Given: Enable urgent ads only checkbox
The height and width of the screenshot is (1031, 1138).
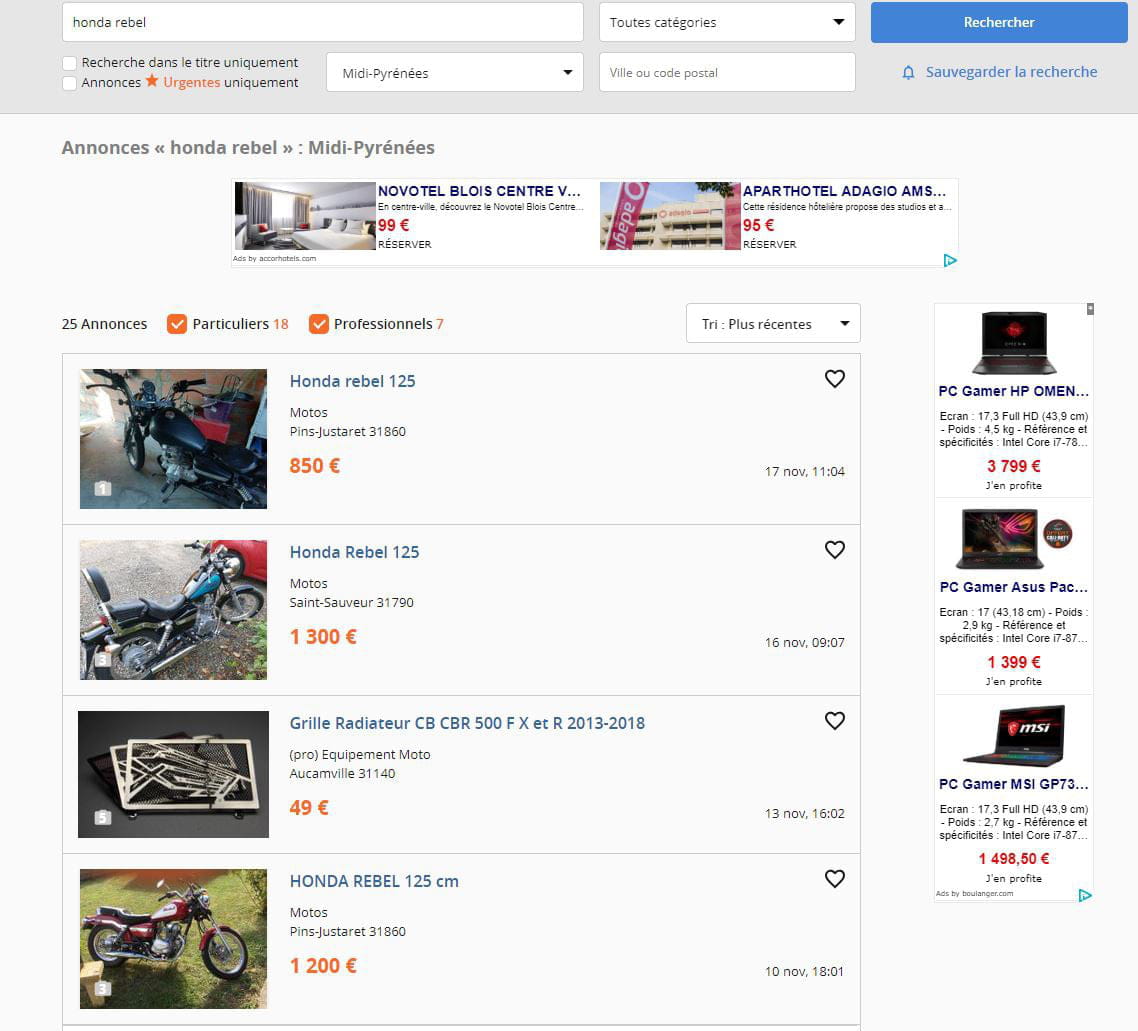Looking at the screenshot, I should pos(70,83).
